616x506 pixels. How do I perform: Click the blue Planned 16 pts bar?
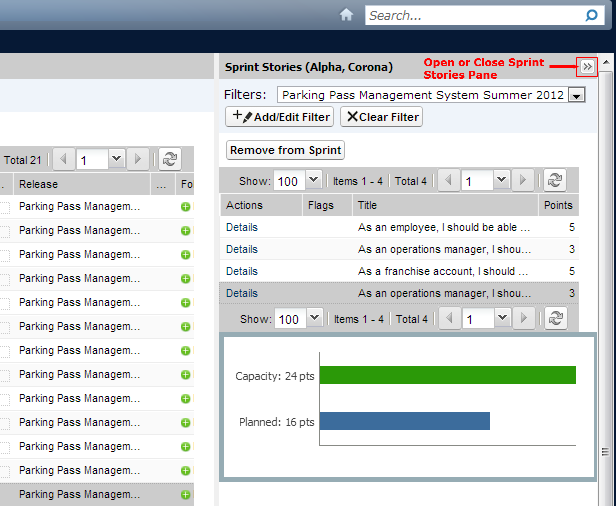405,421
